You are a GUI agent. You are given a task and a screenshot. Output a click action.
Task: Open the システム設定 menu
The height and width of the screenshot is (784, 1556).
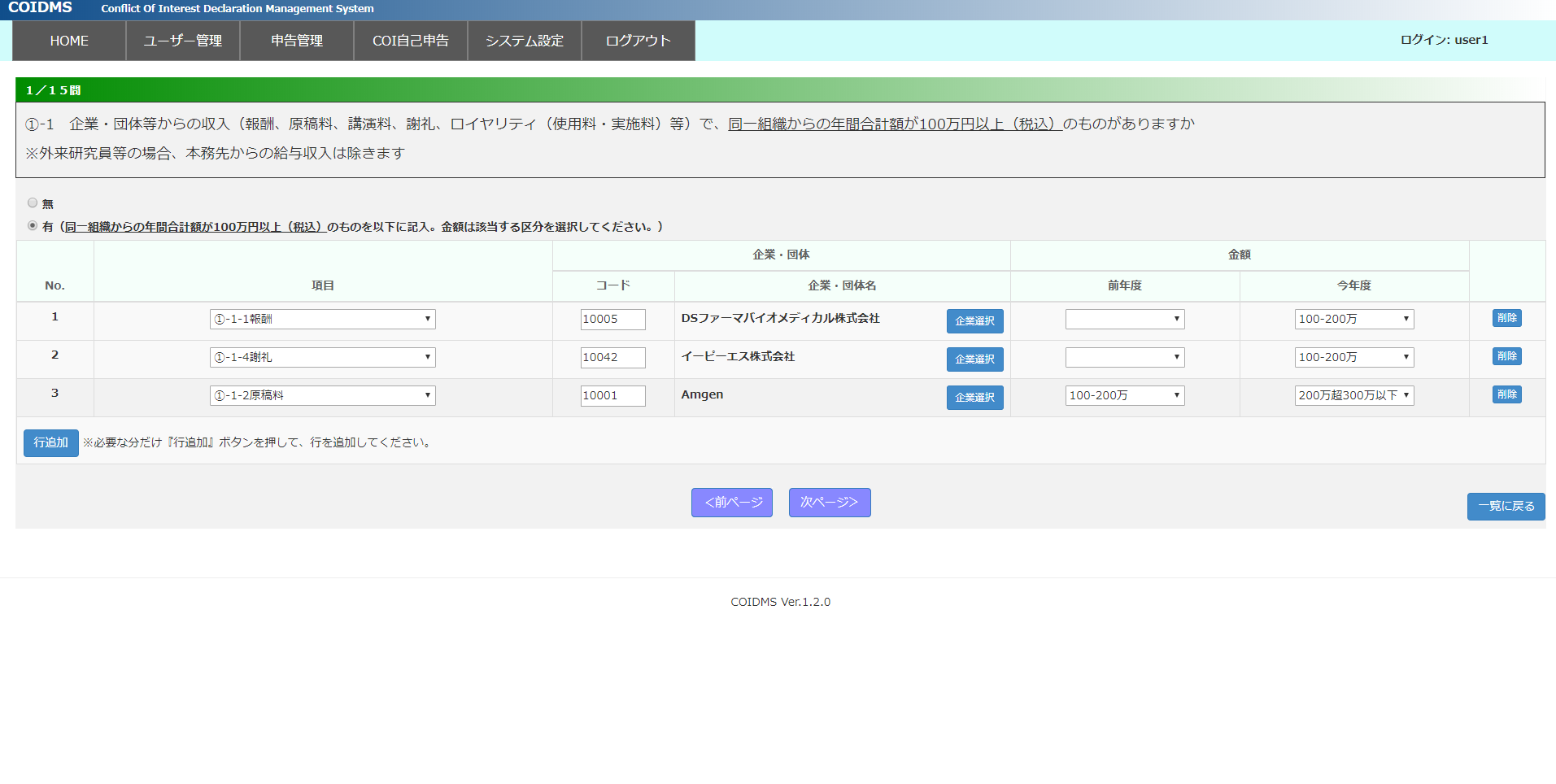(525, 41)
